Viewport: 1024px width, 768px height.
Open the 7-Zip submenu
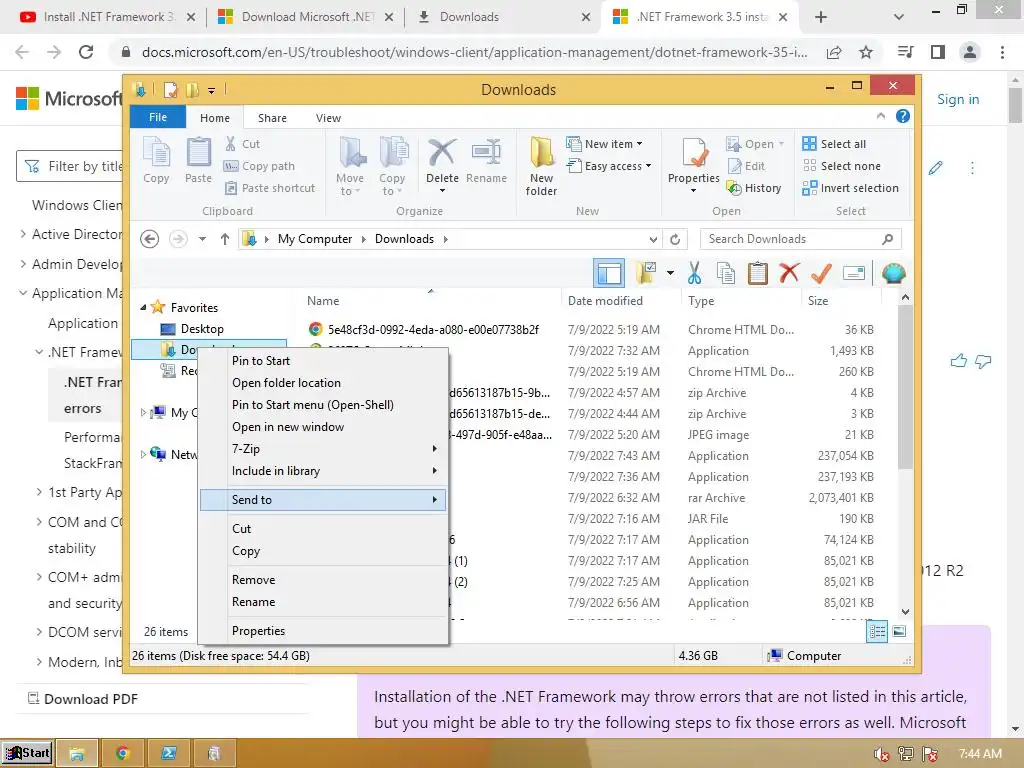pos(324,449)
